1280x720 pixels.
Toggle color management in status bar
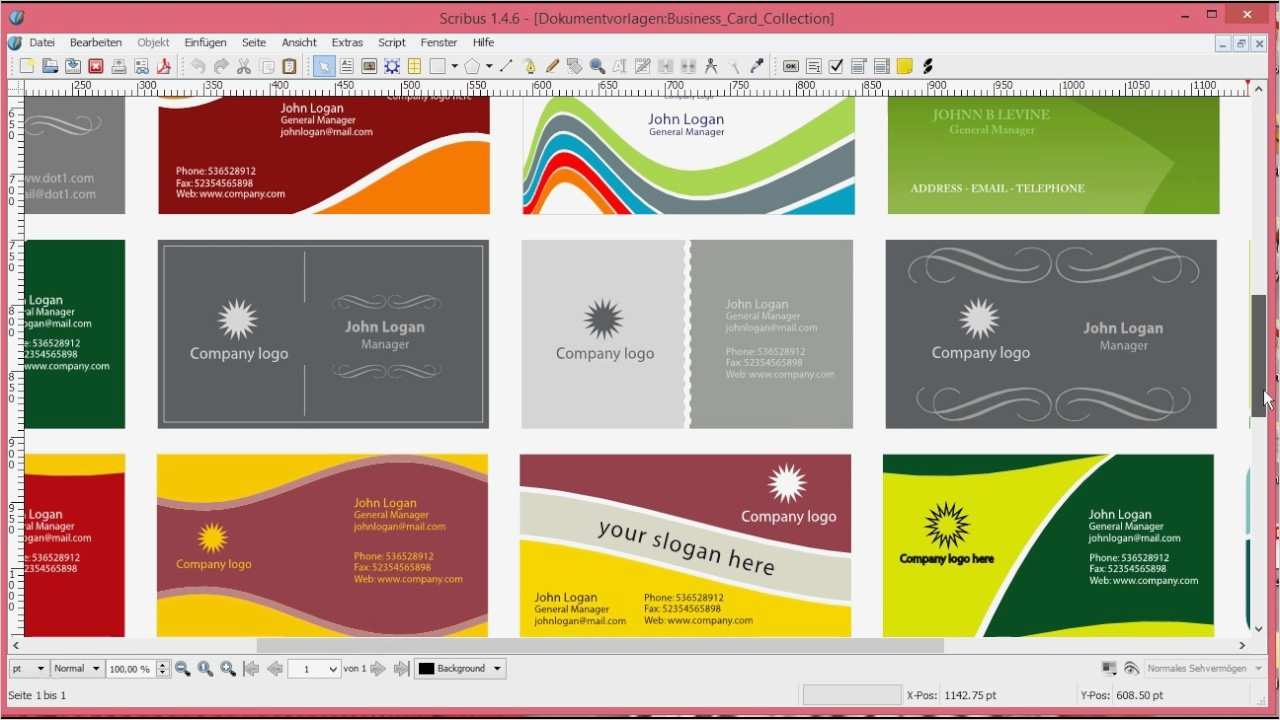click(1109, 668)
